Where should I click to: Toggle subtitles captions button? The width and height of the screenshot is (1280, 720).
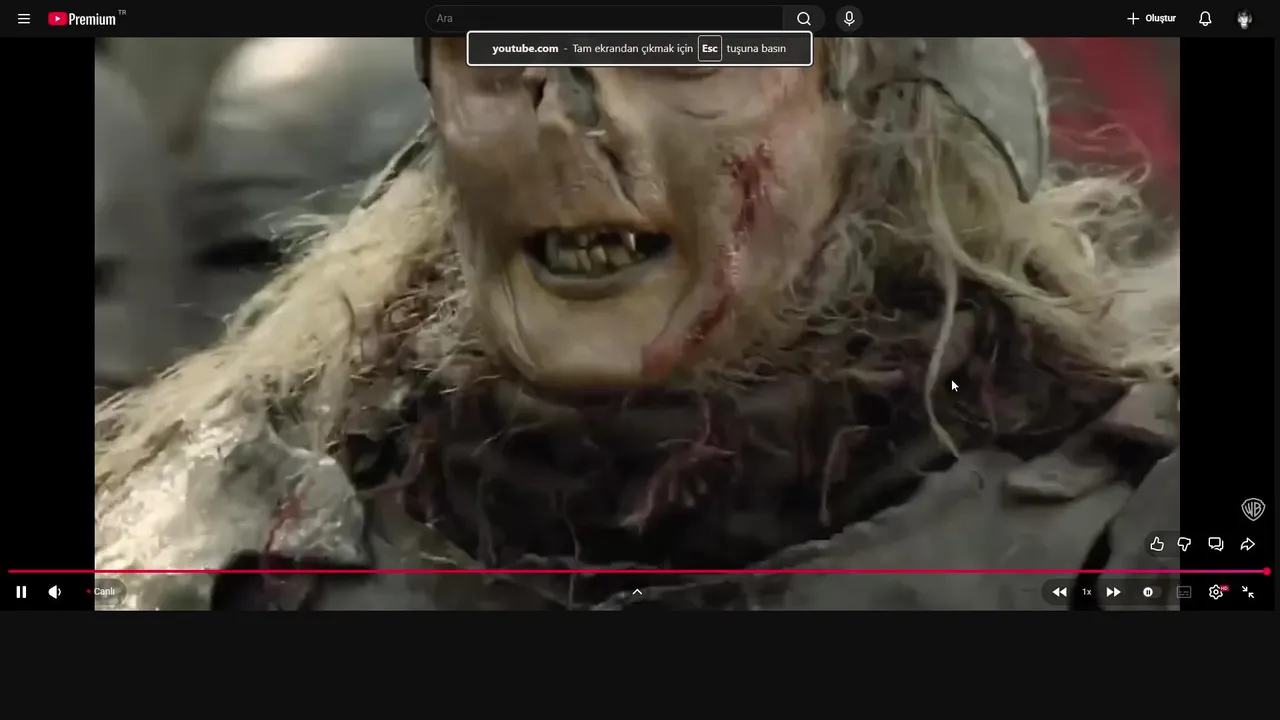tap(1184, 592)
